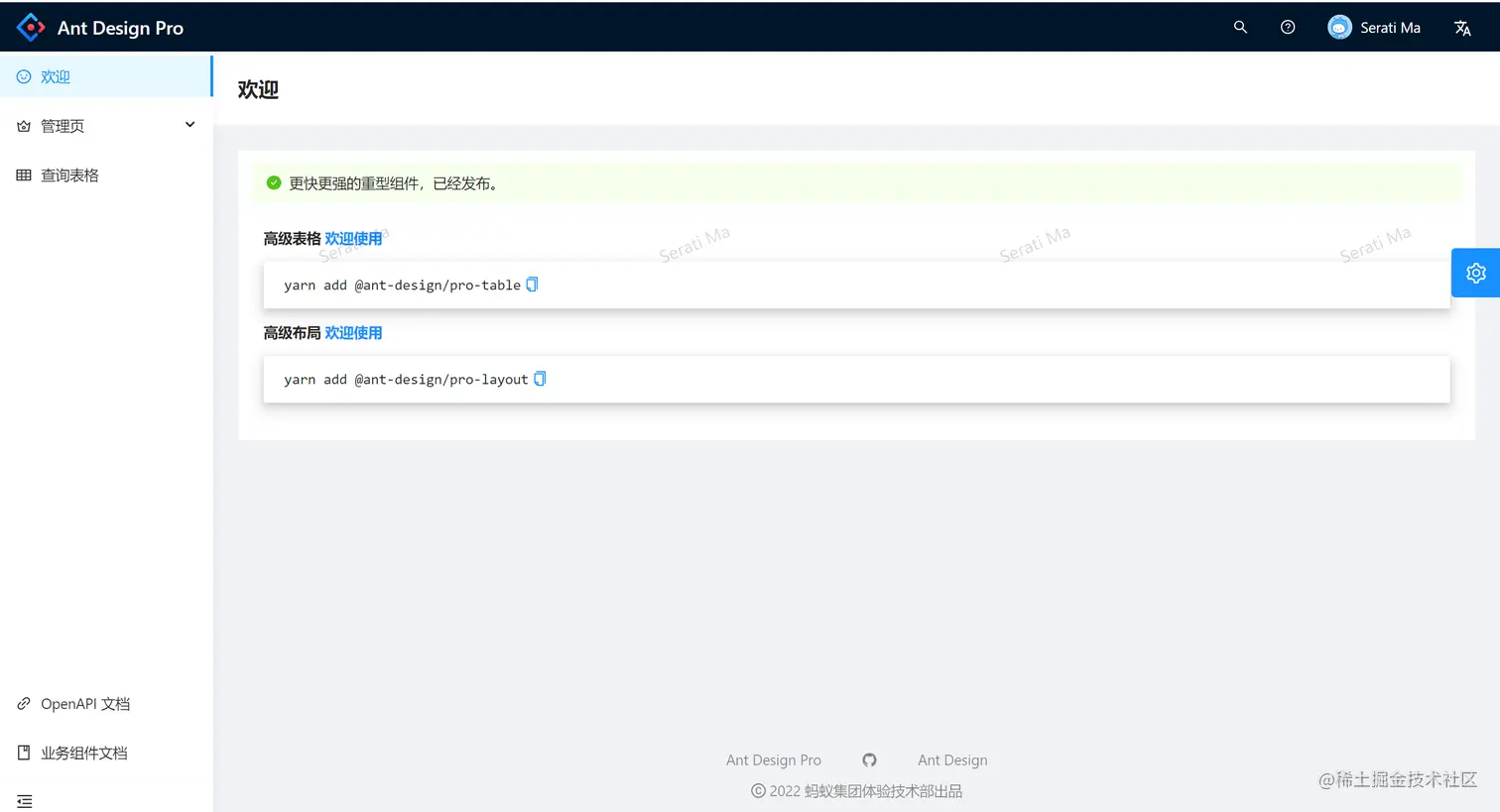Copy the pro-table yarn command

point(532,285)
